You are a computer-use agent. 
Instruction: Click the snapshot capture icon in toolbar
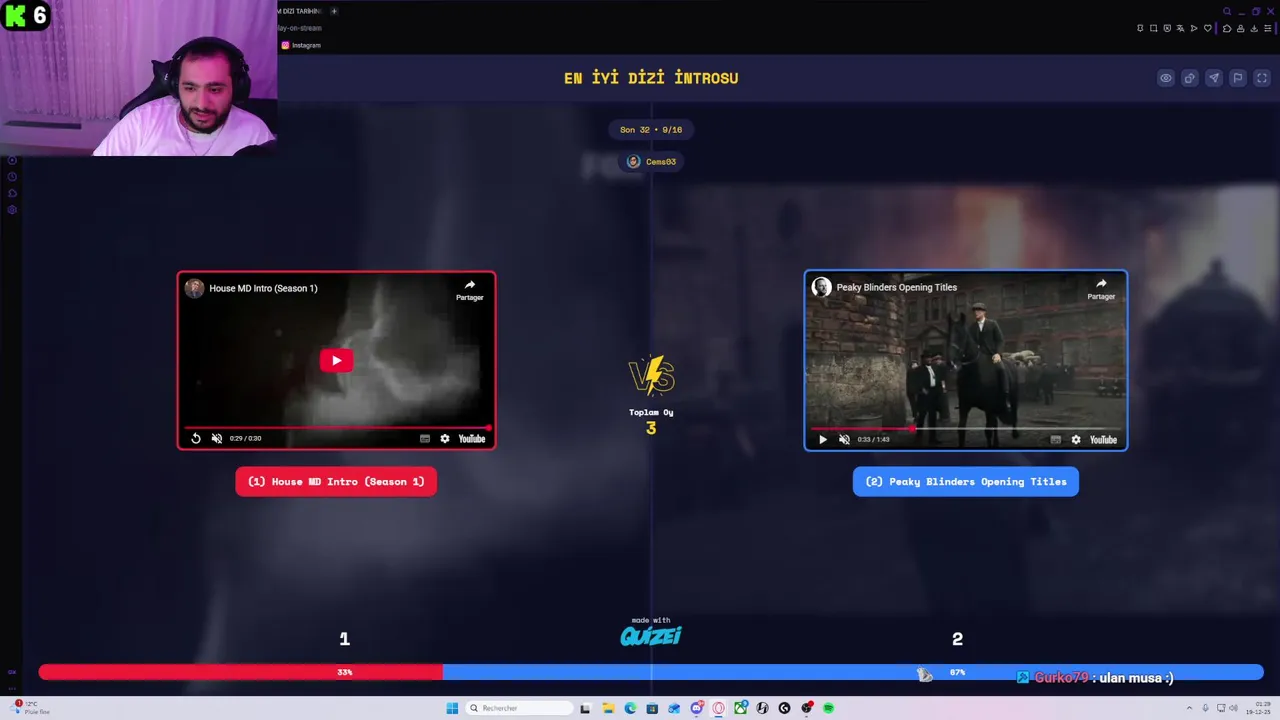[1154, 28]
